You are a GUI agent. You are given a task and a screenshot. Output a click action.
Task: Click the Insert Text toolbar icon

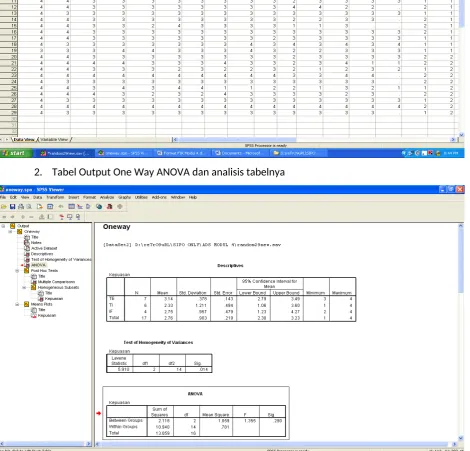[x=78, y=217]
